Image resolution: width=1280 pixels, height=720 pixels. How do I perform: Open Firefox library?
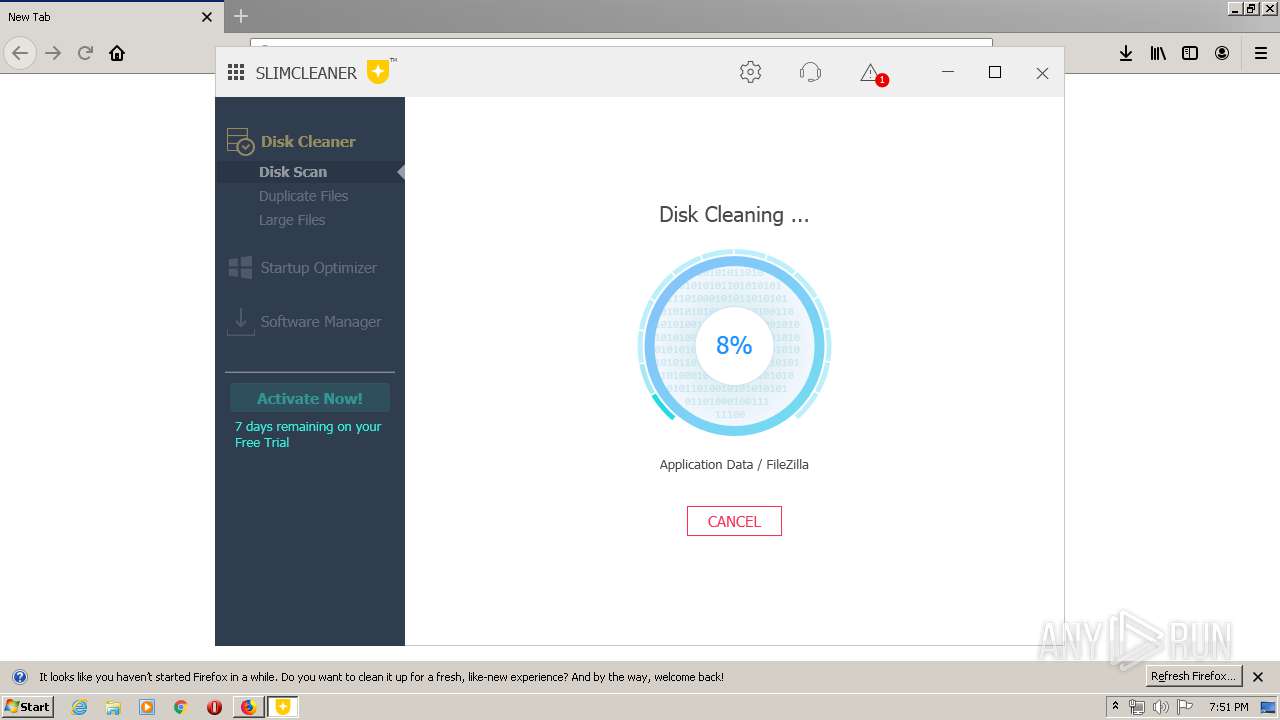(x=1158, y=53)
